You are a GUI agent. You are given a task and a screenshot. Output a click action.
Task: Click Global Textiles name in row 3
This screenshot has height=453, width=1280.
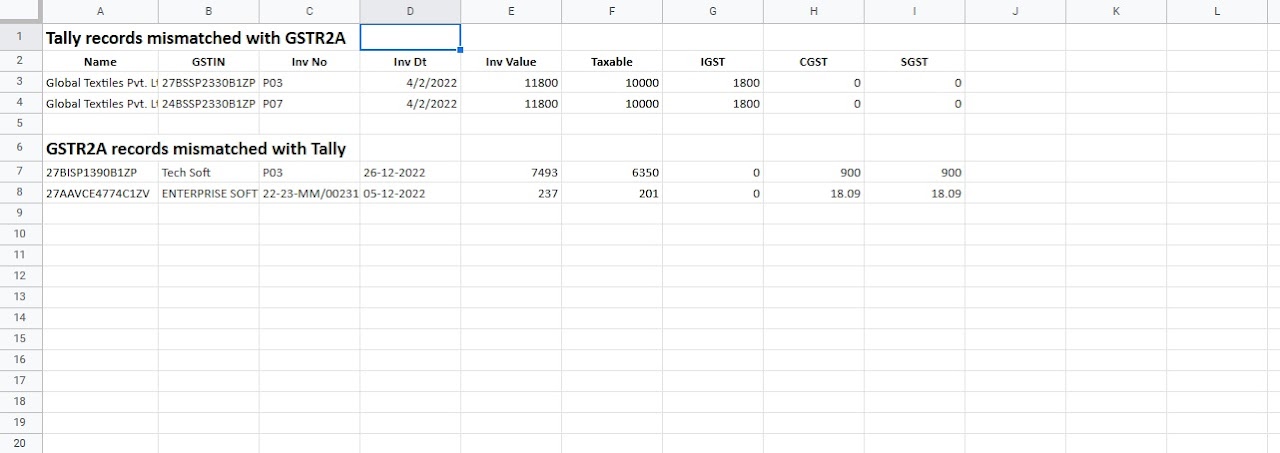(100, 82)
